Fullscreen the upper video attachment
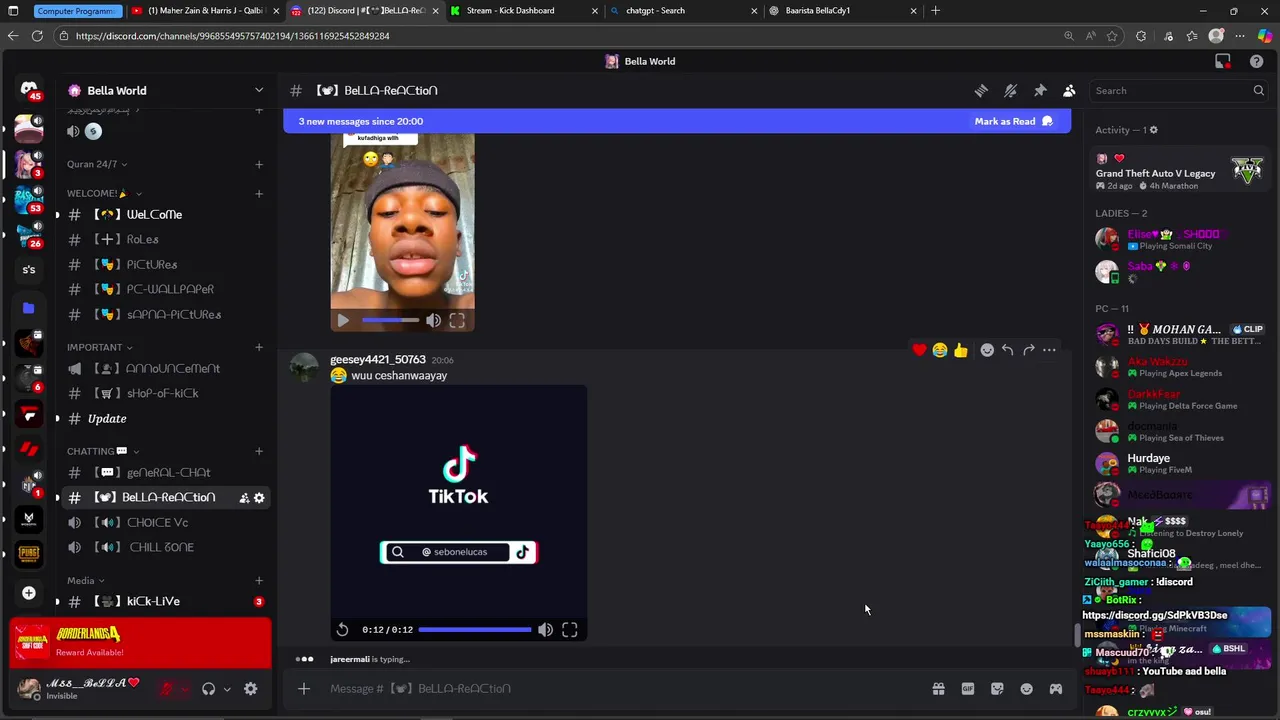1280x720 pixels. pos(457,321)
